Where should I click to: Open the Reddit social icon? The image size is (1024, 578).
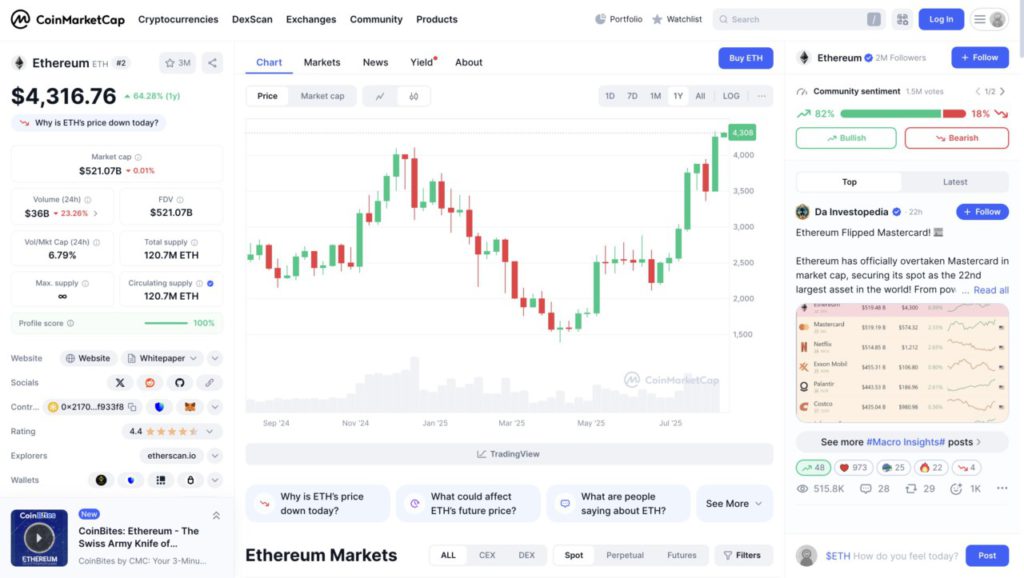[x=150, y=383]
